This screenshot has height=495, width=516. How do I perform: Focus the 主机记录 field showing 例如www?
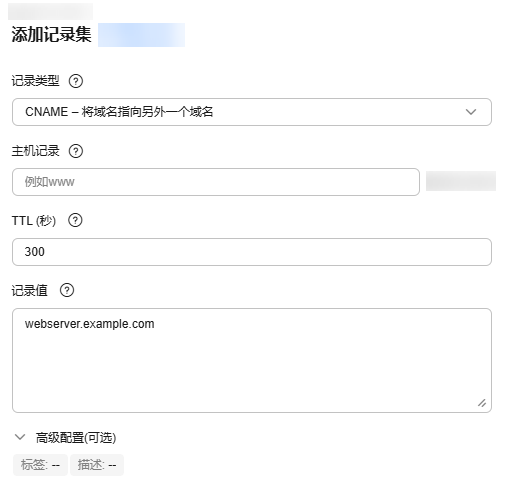[x=216, y=182]
